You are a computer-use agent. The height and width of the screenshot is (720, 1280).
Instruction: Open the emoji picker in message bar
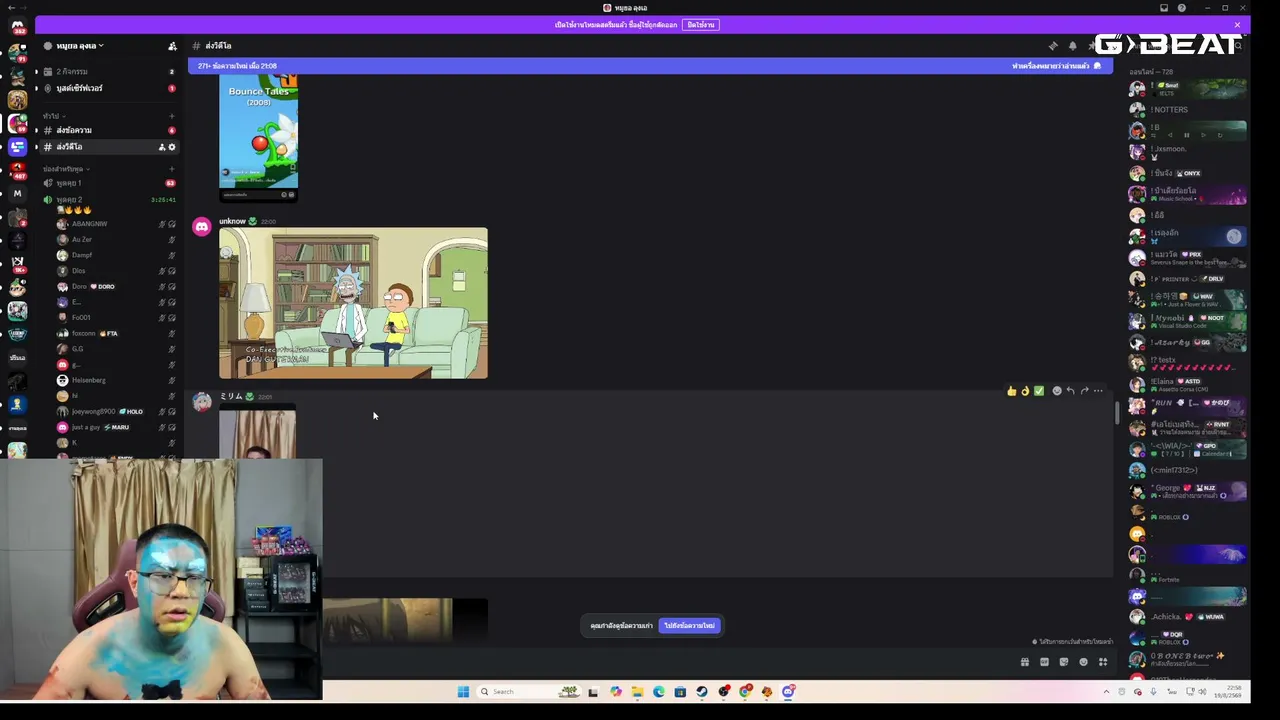(1083, 662)
